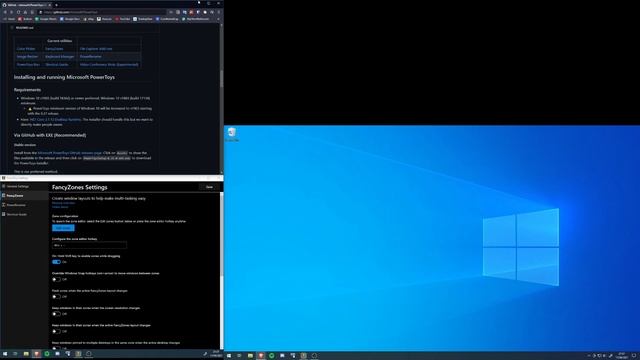Click the zone editor hotkey field
This screenshot has height=360, width=640.
(x=89, y=245)
